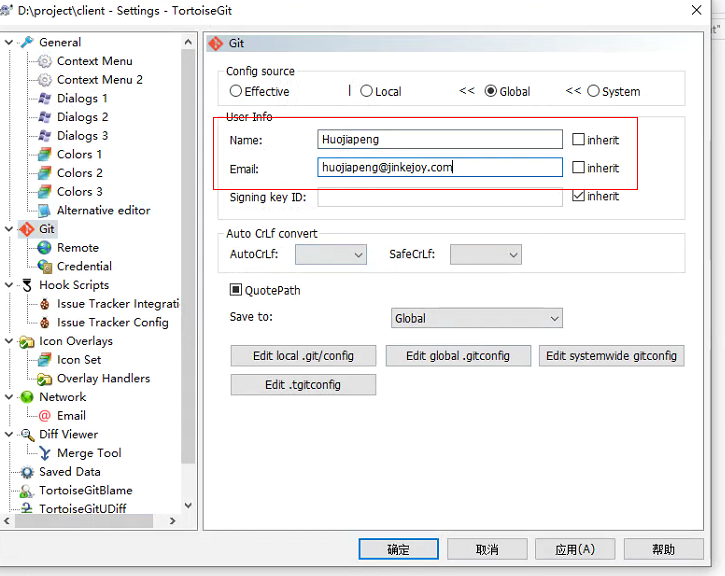This screenshot has height=576, width=725.
Task: Click Edit local .git/config button
Action: pos(303,356)
